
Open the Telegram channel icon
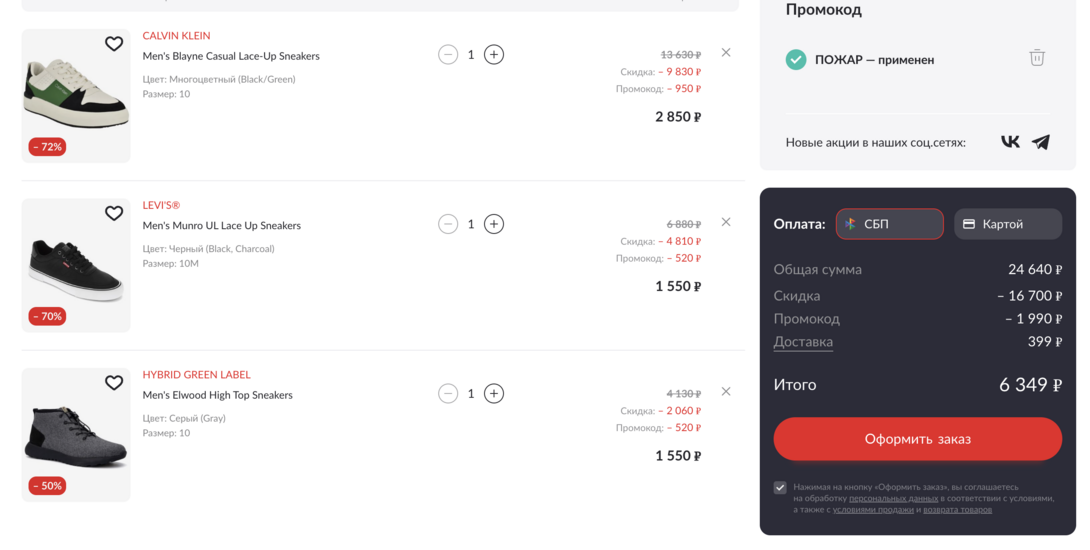click(1041, 142)
